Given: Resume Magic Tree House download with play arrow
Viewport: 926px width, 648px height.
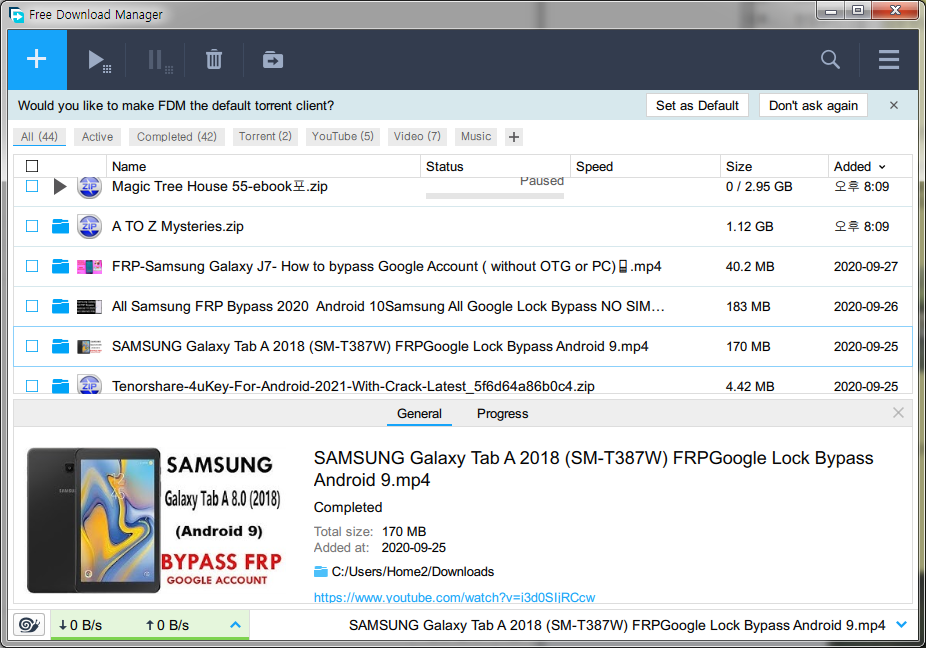Looking at the screenshot, I should pyautogui.click(x=60, y=187).
